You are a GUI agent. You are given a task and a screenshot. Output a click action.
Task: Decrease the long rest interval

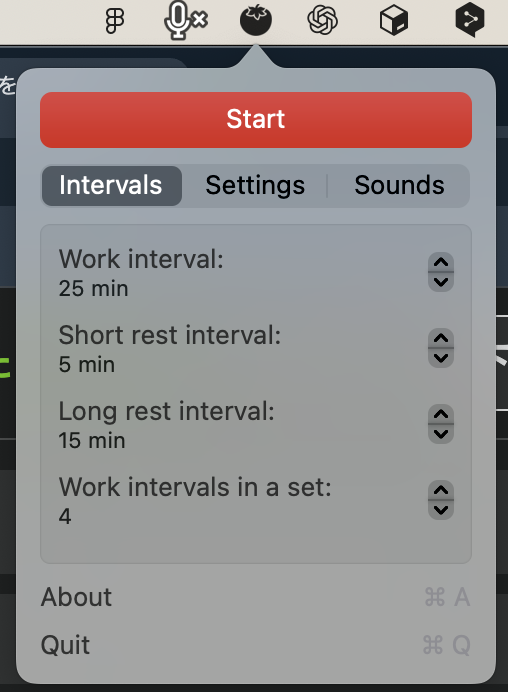[x=441, y=434]
